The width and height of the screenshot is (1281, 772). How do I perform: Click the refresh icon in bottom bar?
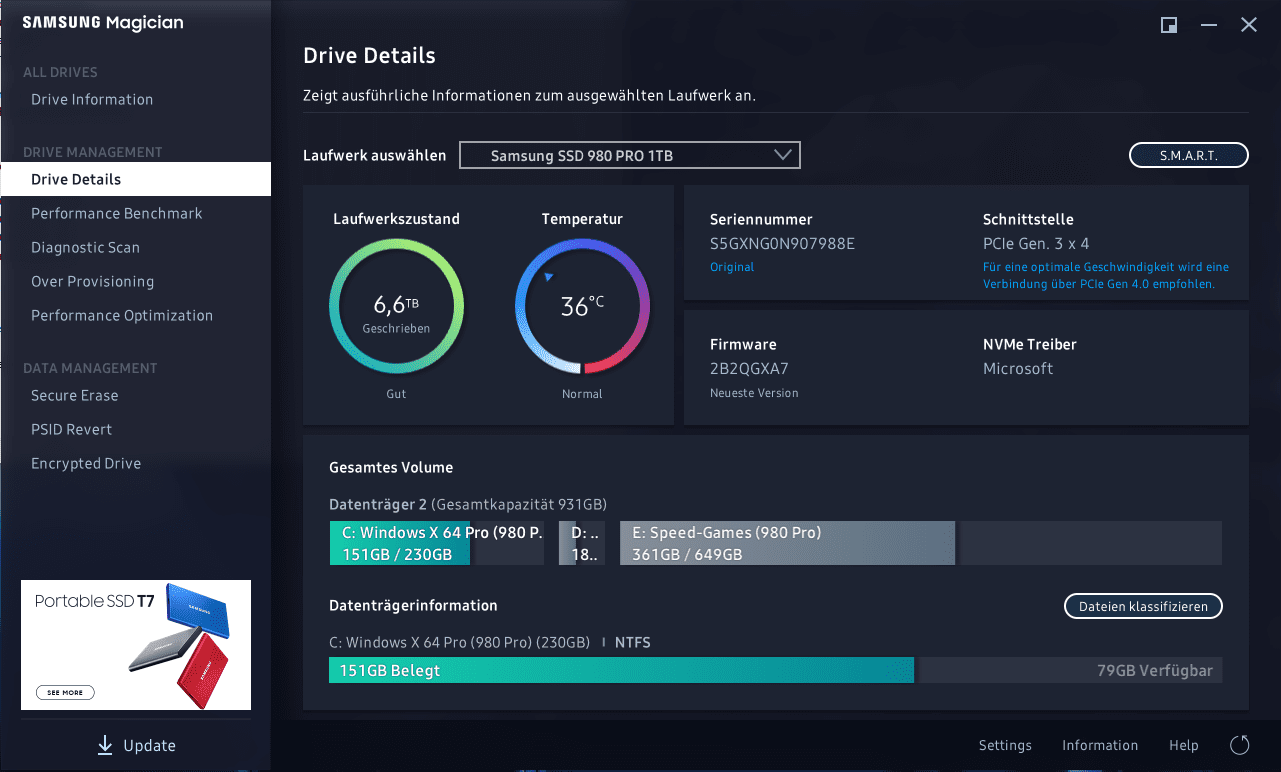click(1240, 745)
